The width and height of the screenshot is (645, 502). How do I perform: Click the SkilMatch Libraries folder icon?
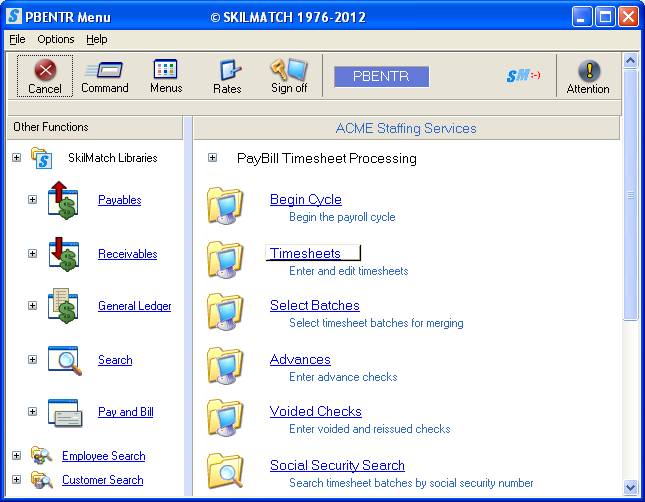click(x=41, y=158)
